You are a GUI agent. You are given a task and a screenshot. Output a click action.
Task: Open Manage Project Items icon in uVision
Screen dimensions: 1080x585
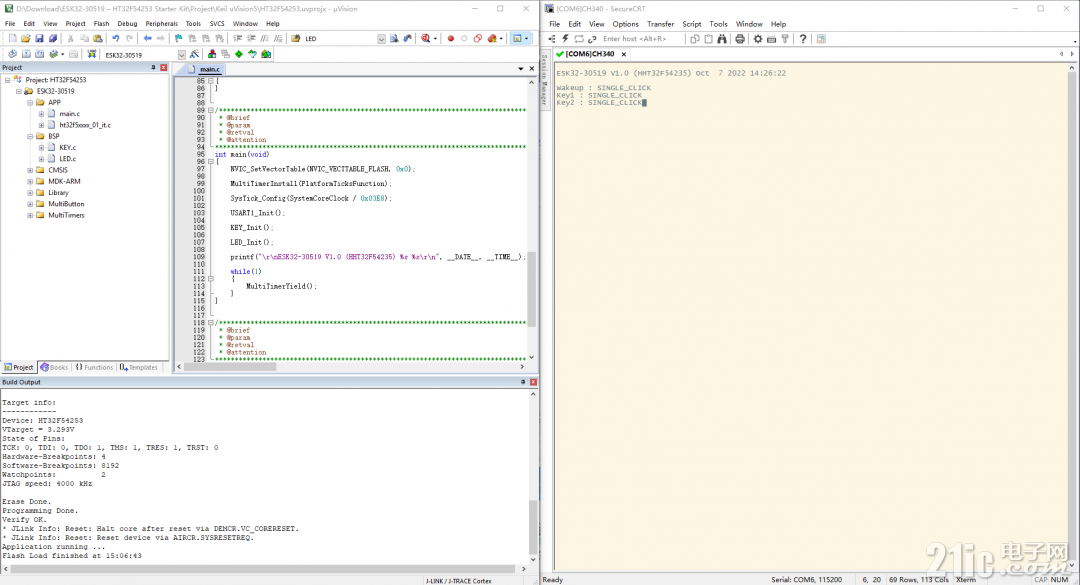pyautogui.click(x=211, y=54)
